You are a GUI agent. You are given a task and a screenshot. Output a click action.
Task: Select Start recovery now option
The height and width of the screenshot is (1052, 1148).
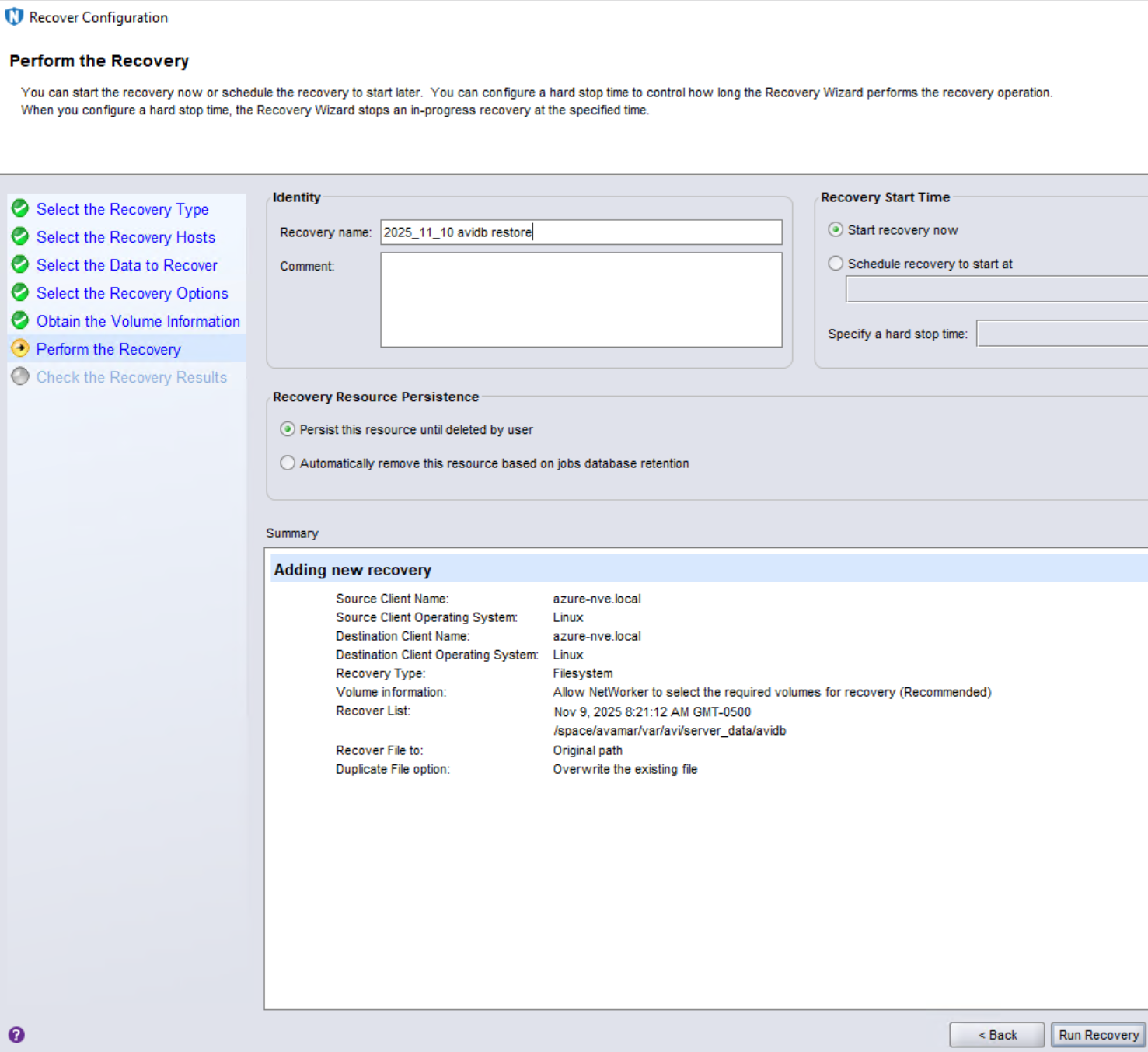836,230
